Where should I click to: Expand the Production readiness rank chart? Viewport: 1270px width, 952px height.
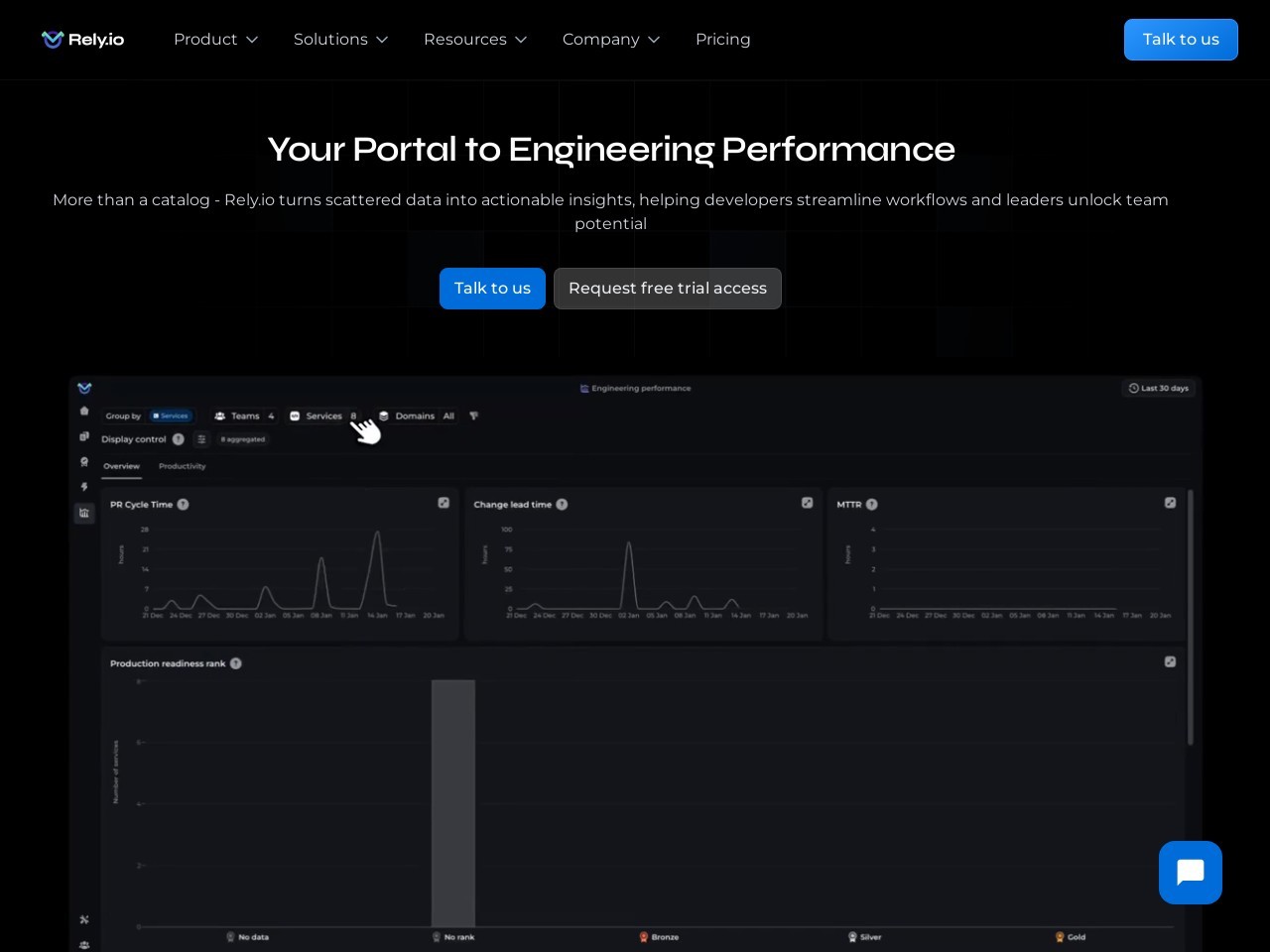click(1170, 661)
